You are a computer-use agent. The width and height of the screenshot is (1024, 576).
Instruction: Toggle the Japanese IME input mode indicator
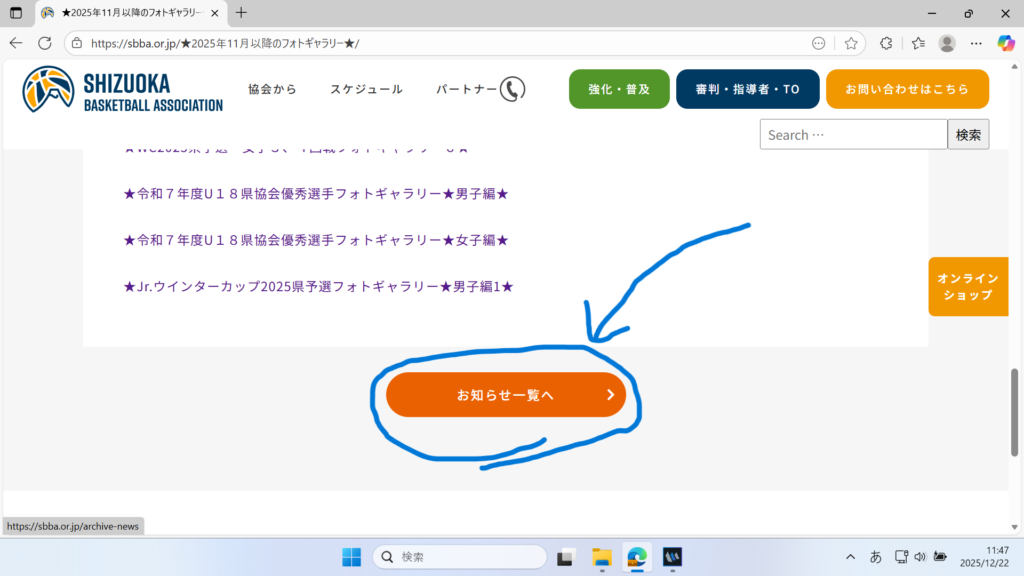[x=876, y=557]
